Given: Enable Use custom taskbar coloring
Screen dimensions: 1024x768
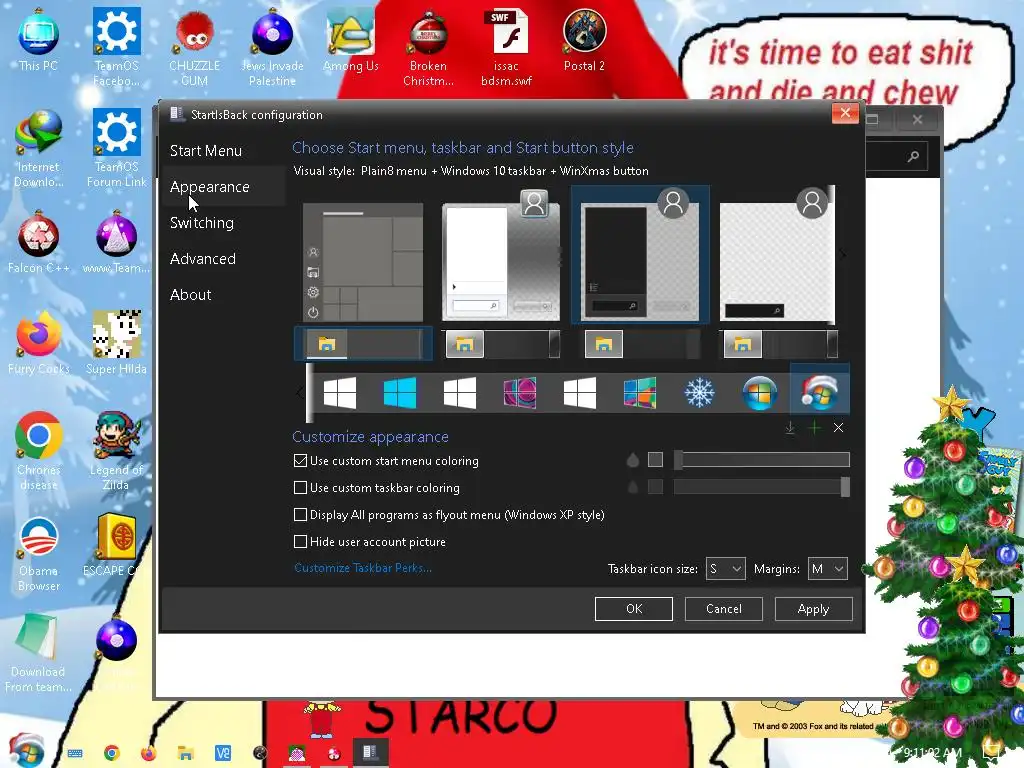Looking at the screenshot, I should pos(300,487).
